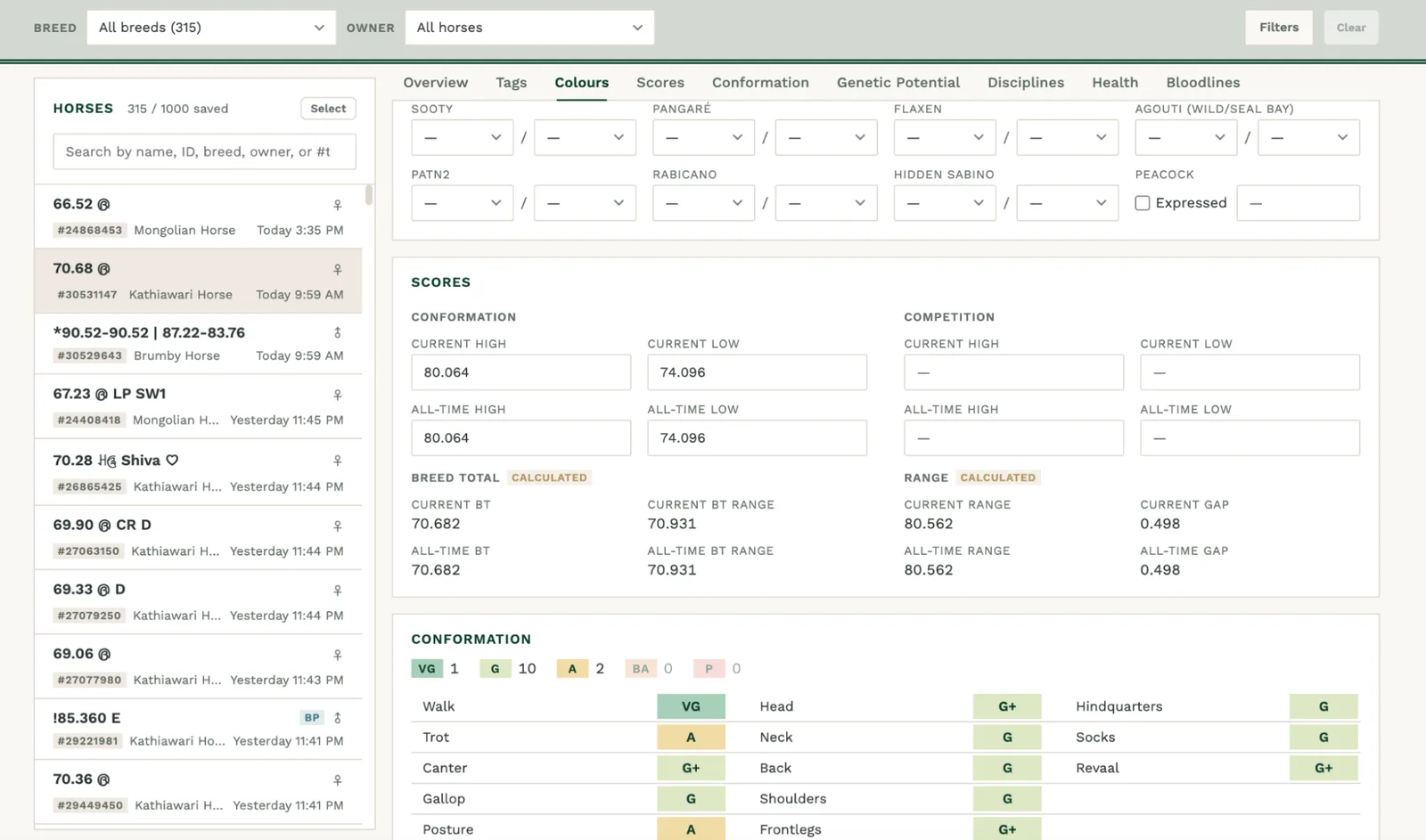
Task: Switch to the Overview tab
Action: [435, 82]
